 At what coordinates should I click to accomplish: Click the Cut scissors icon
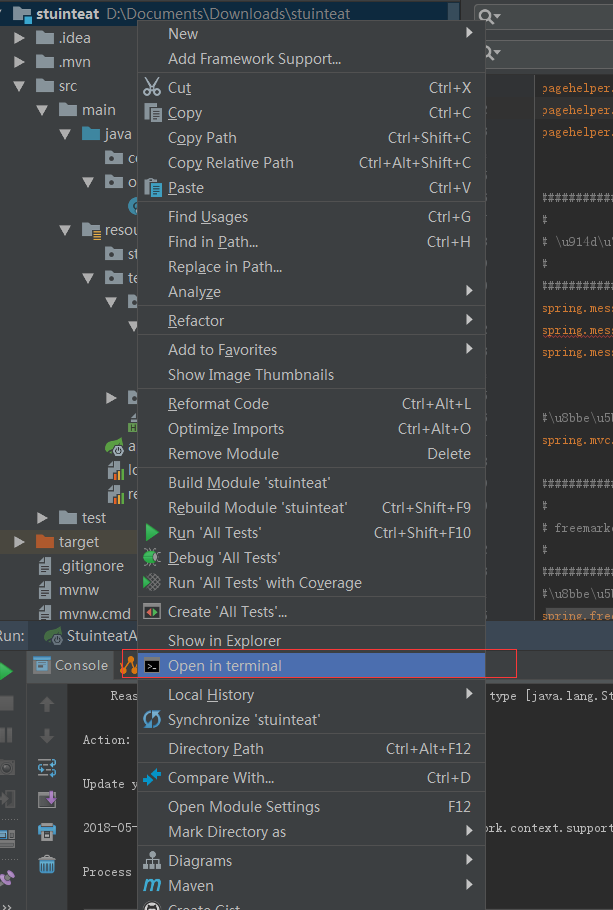152,87
